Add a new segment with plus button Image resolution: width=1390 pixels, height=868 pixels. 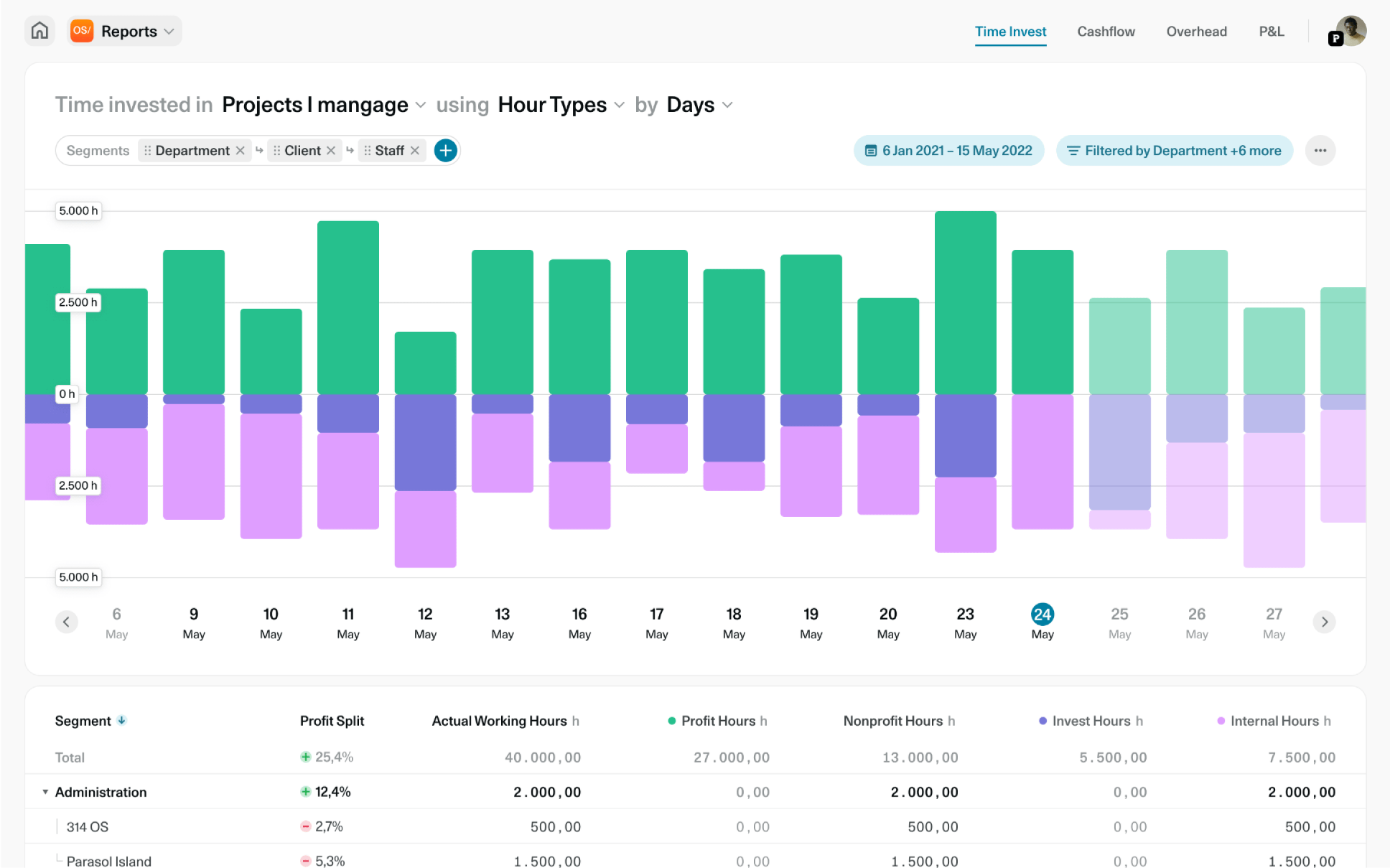pos(446,151)
